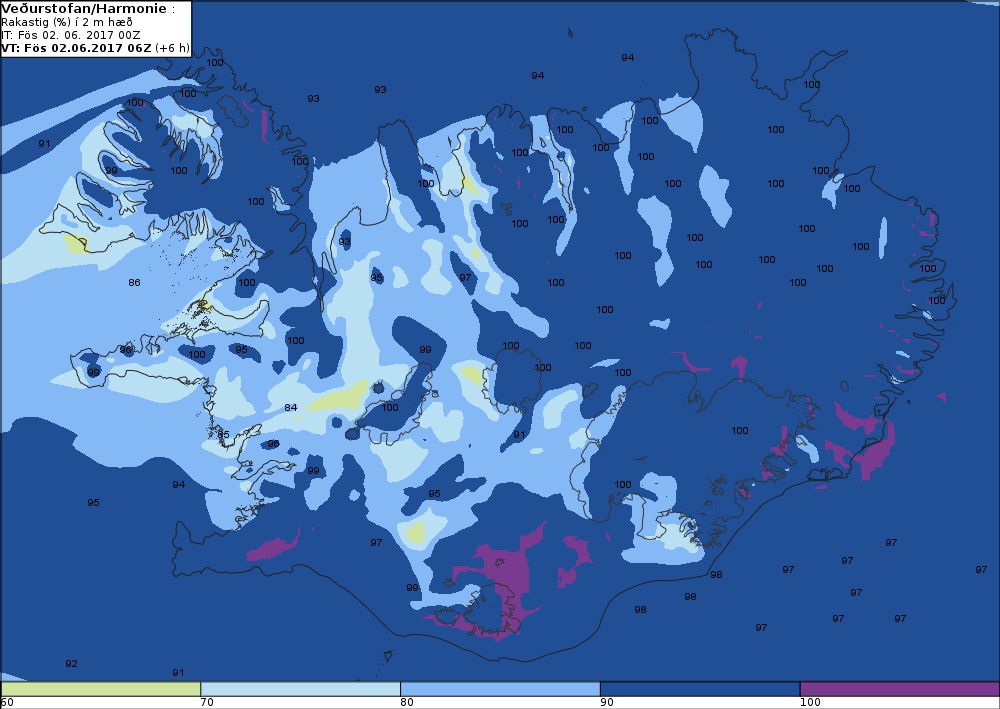This screenshot has width=1000, height=709.
Task: Click the humidity value '92' over the sea
Action: 71,664
